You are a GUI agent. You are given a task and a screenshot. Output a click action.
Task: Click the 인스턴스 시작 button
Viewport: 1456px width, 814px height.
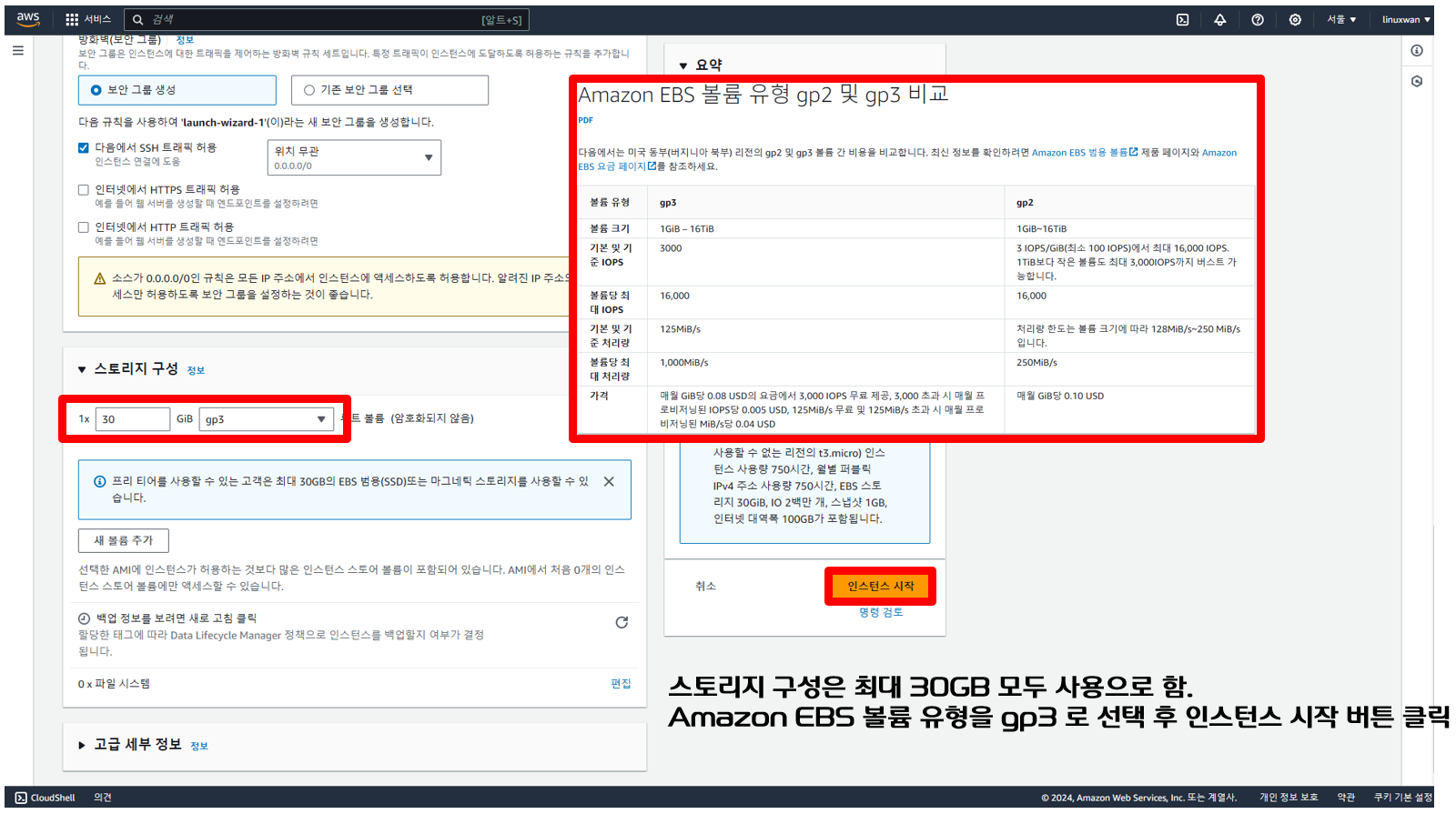(x=880, y=587)
